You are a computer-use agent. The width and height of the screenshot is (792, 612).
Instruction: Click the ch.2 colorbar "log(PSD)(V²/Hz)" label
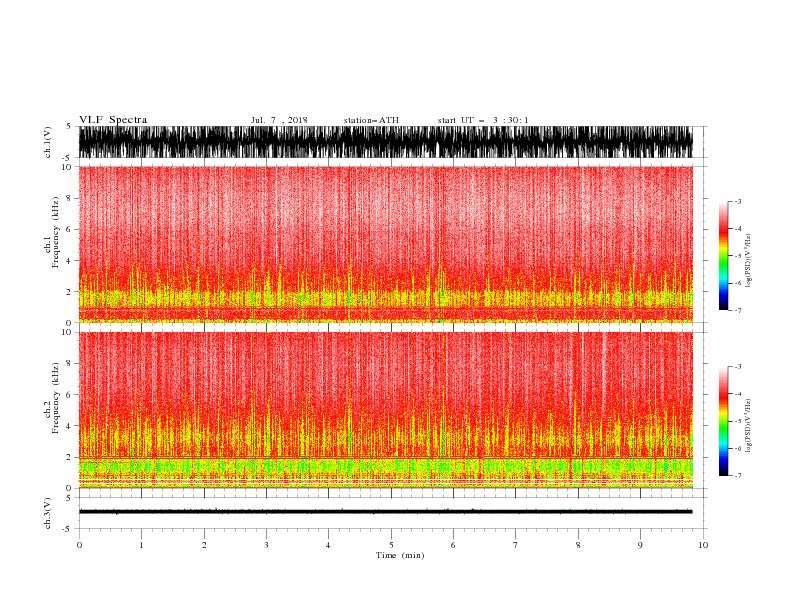pos(748,426)
